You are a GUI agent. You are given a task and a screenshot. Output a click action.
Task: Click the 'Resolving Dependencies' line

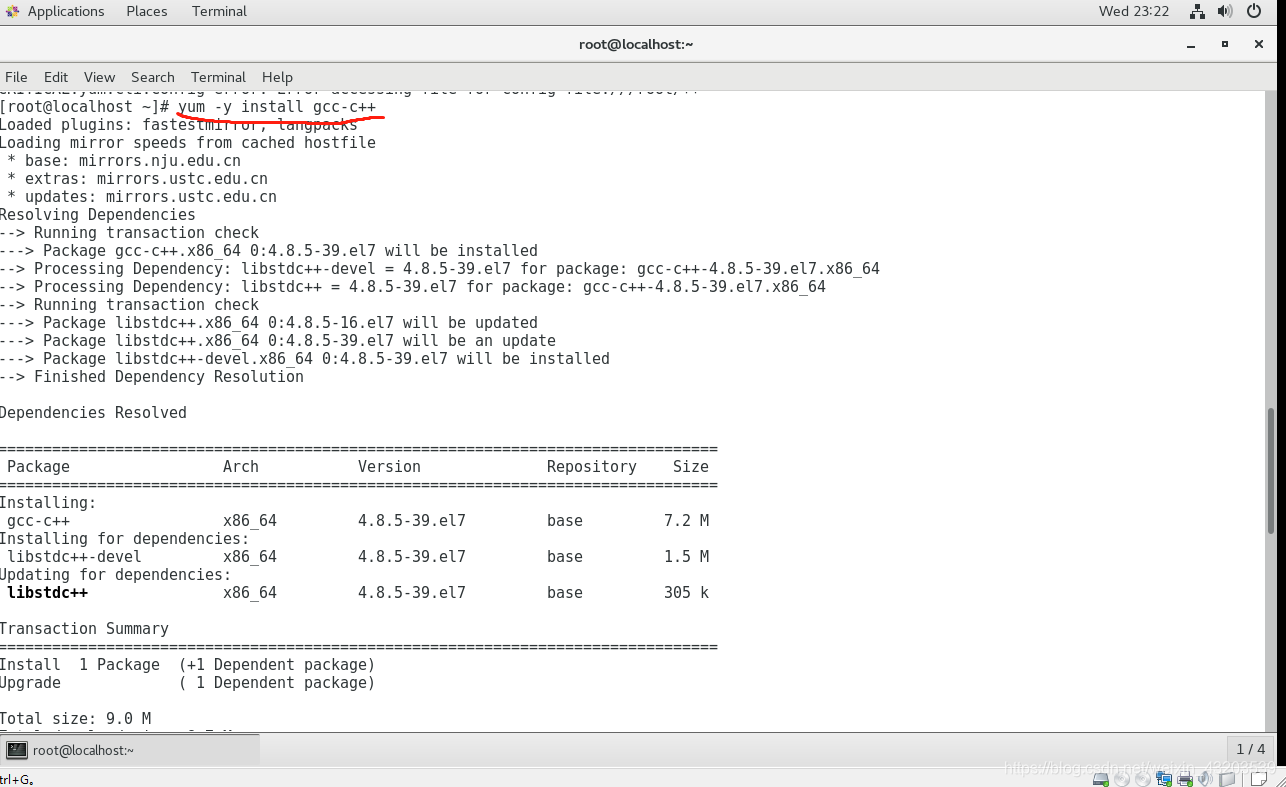point(98,214)
